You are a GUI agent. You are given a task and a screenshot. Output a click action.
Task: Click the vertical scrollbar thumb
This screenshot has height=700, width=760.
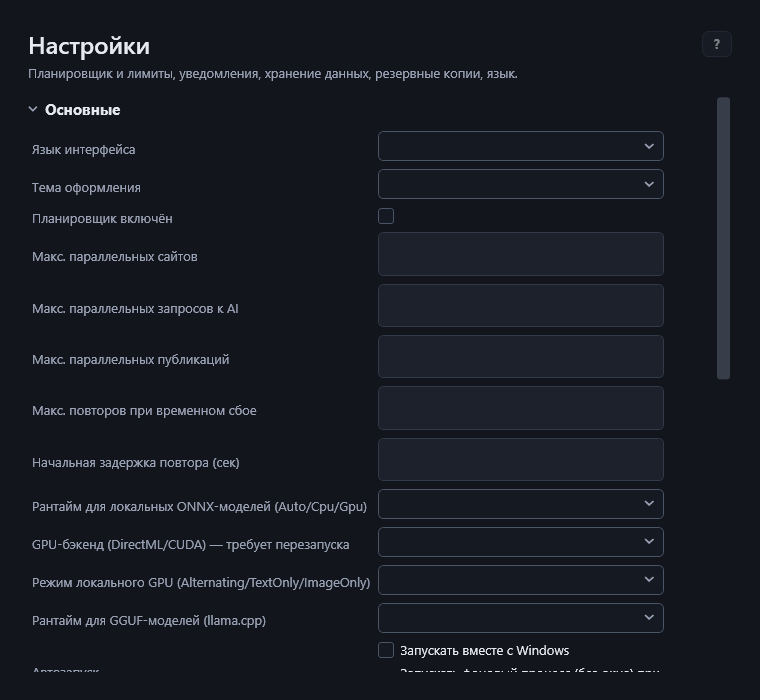coord(723,238)
